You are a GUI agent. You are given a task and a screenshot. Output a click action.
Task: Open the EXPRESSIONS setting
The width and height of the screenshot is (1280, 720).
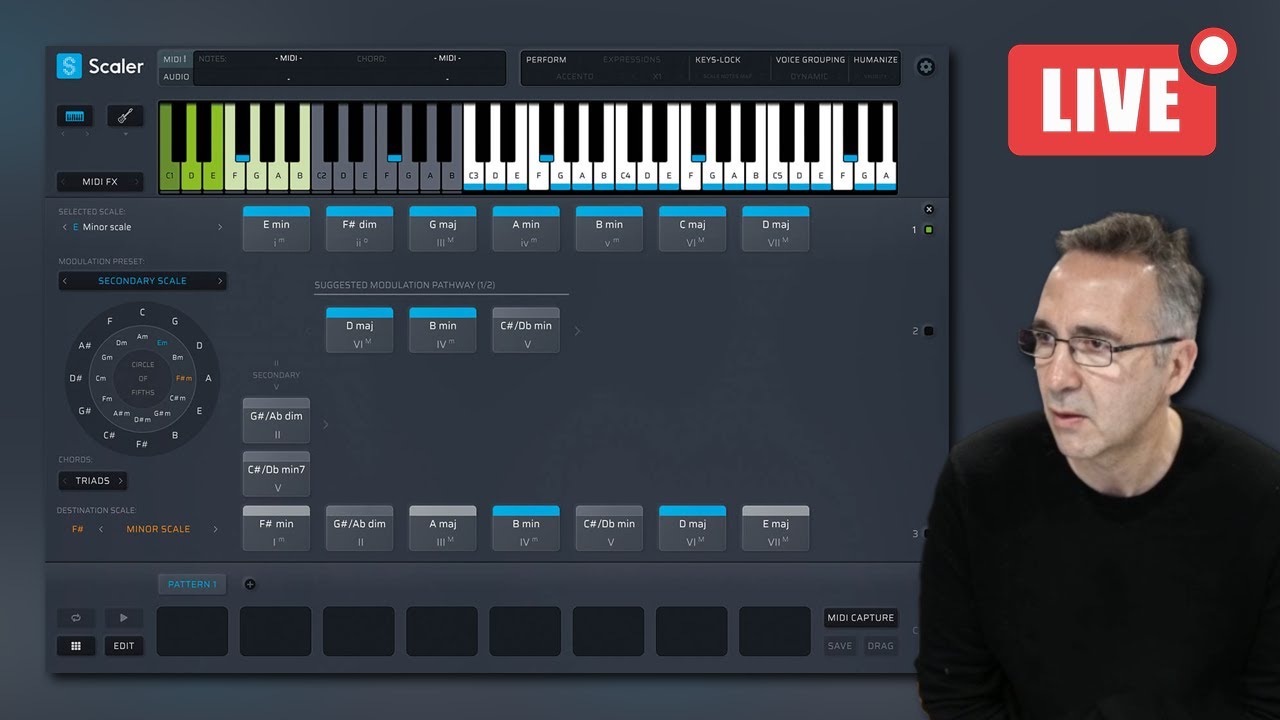(x=632, y=60)
